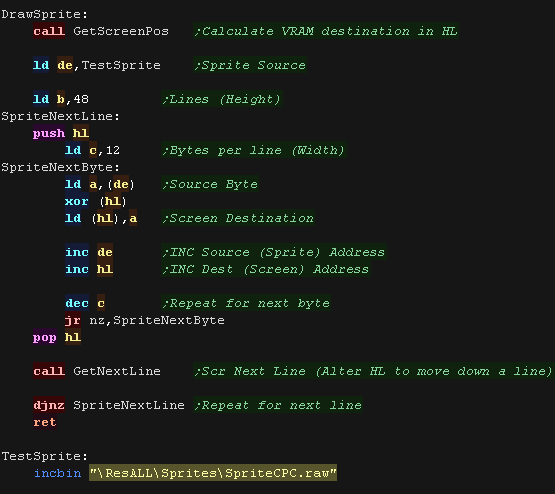Click the GetNextLine call target
The width and height of the screenshot is (555, 494).
[x=117, y=371]
